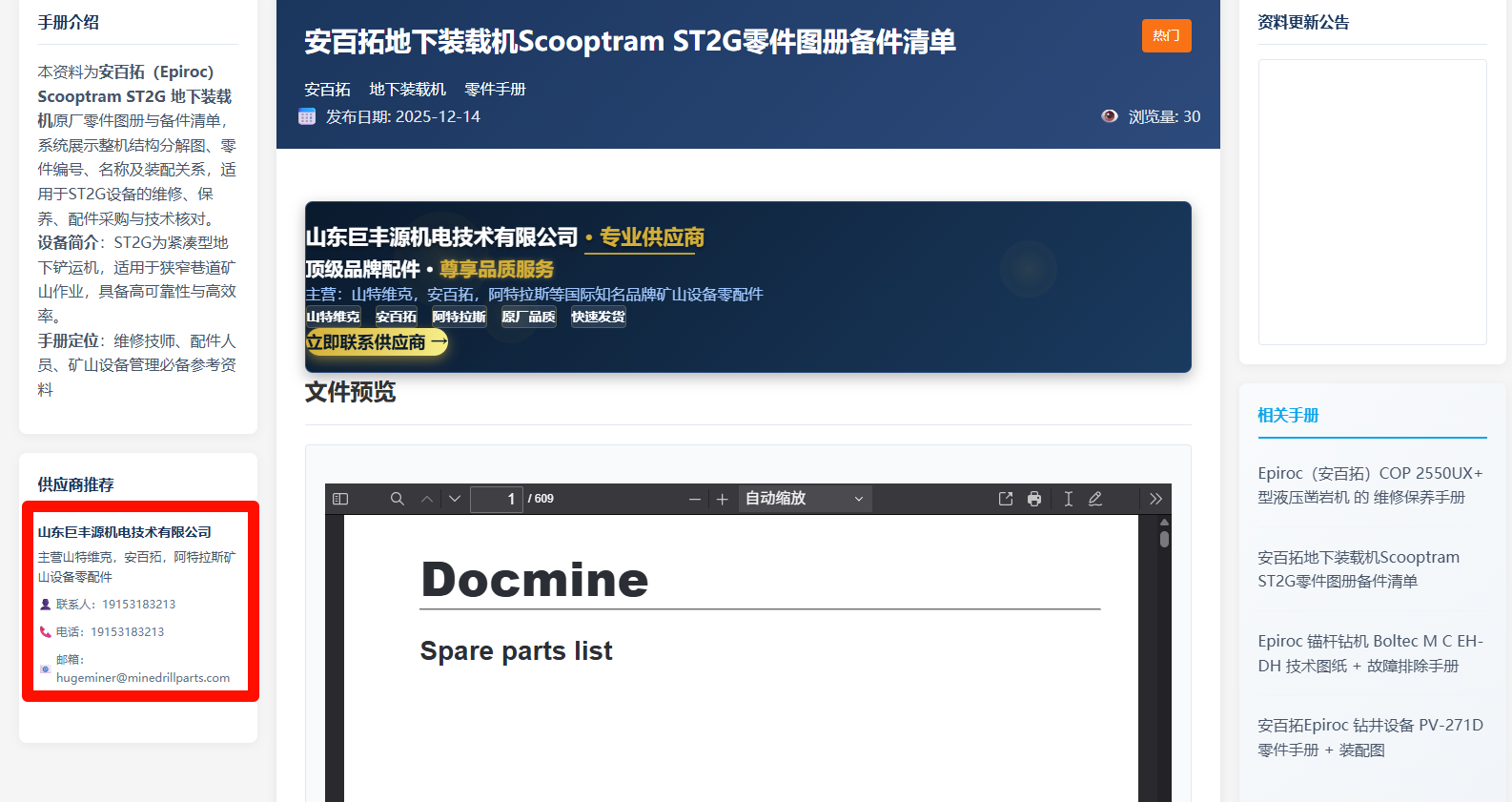Select the text cursor tool
Screen dimensions: 1512x802
[1069, 499]
